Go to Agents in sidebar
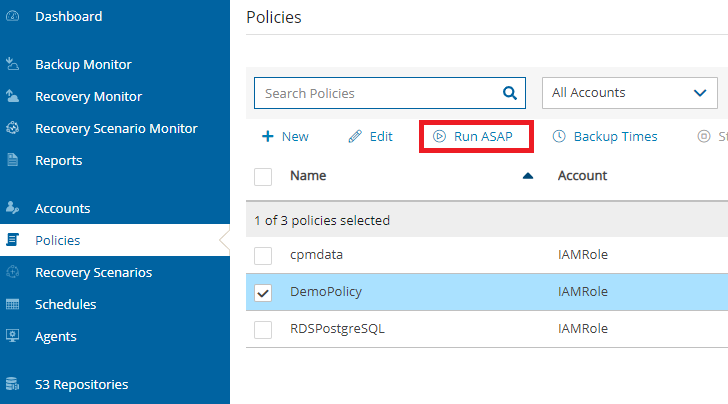Viewport: 728px width, 404px height. click(56, 336)
